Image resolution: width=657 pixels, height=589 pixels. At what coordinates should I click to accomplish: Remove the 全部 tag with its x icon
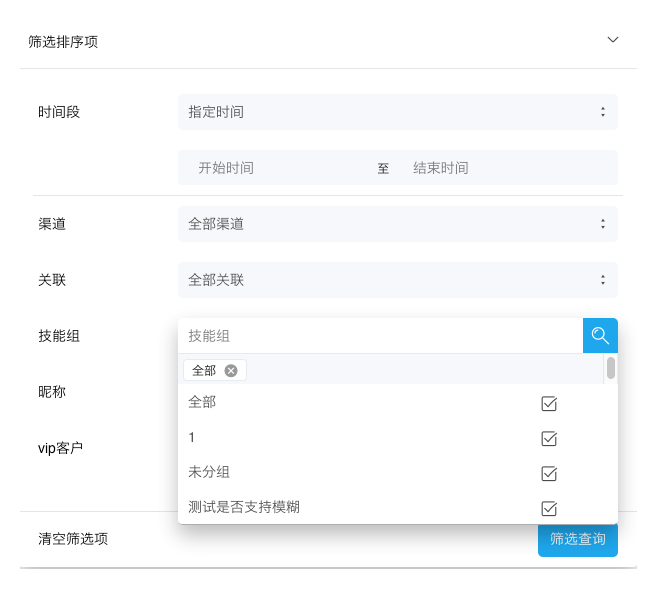[x=231, y=370]
